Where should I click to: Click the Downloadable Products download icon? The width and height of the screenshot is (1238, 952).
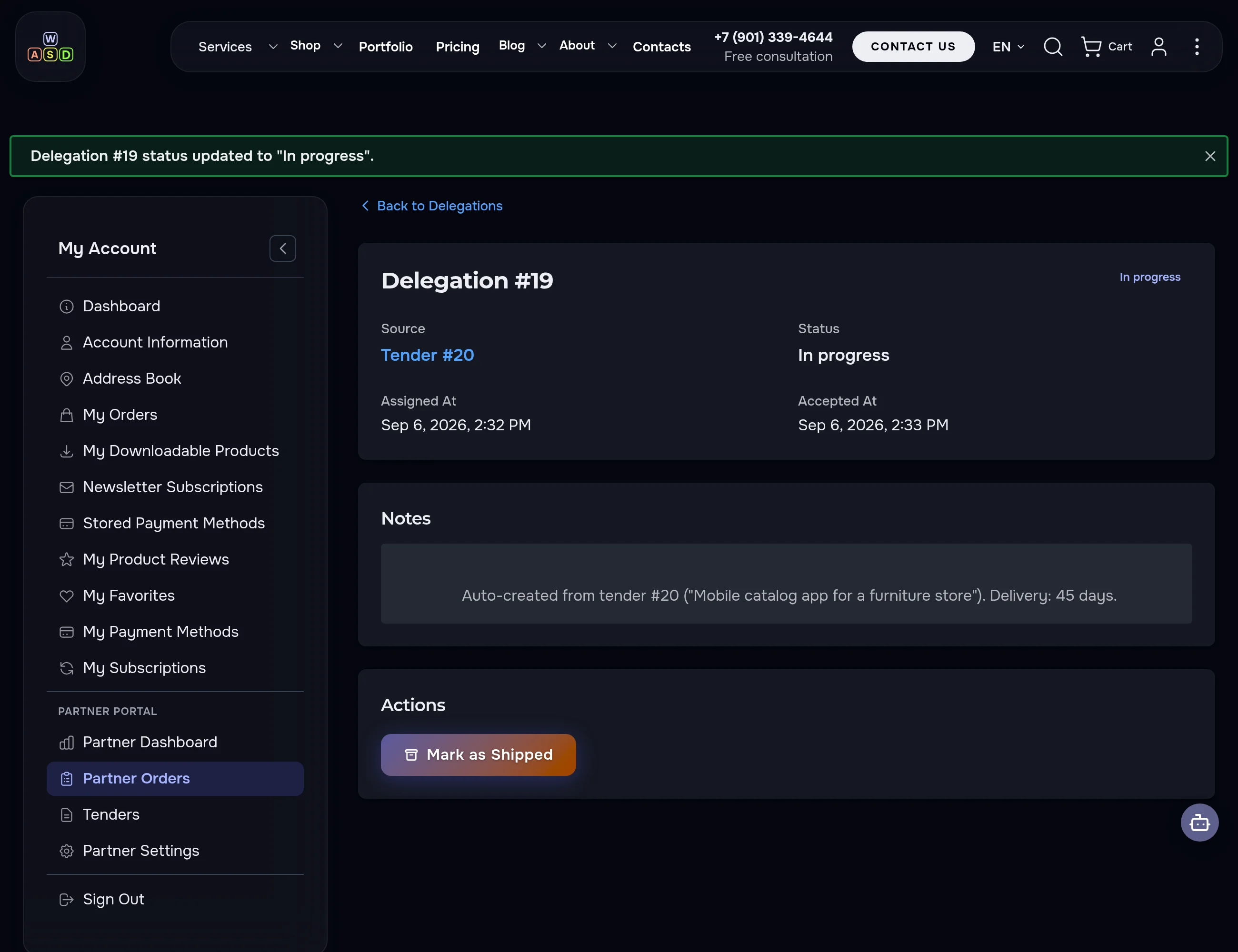[x=66, y=451]
